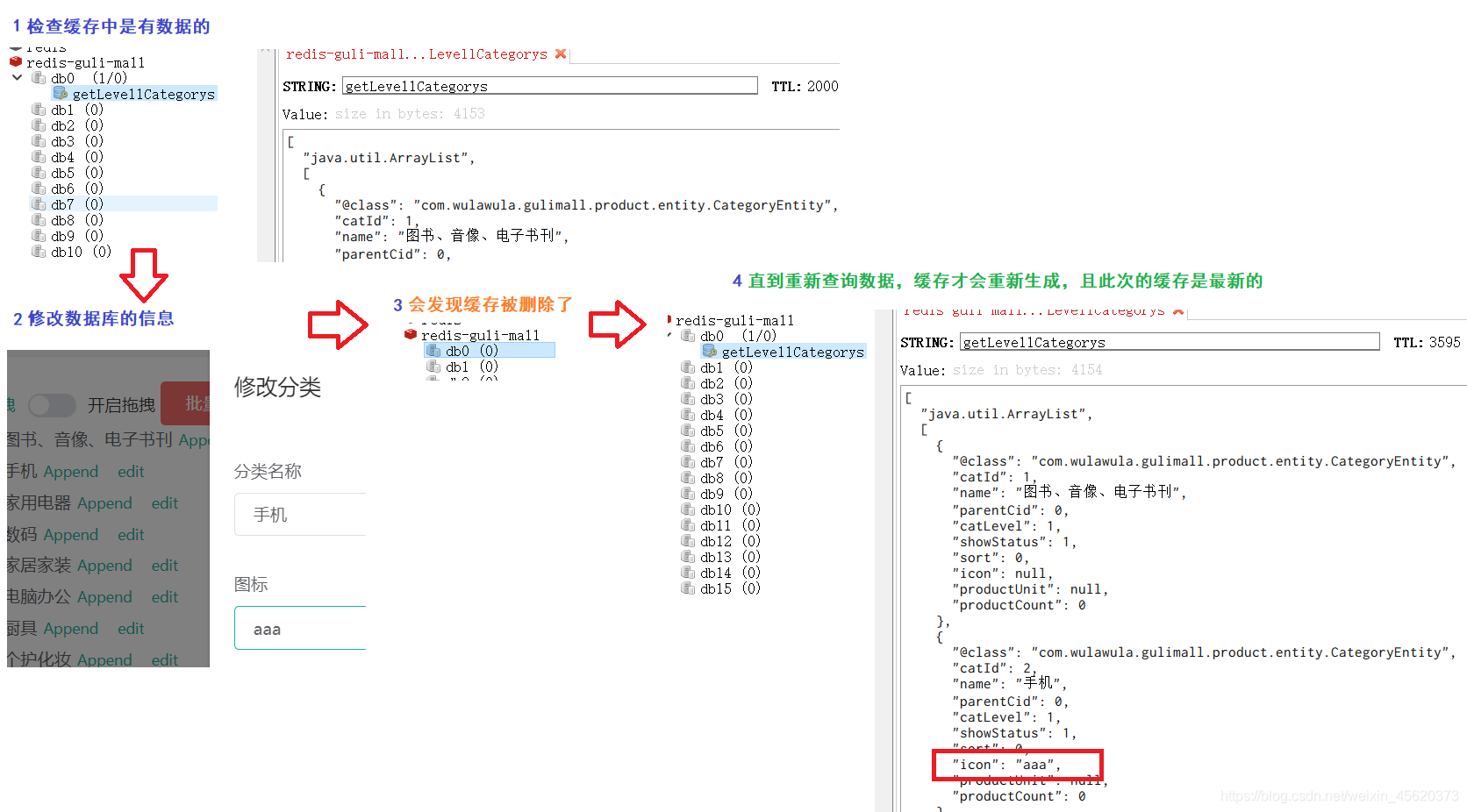Screen dimensions: 1467x812
Task: Click Append beside 厨具
Action: [71, 629]
